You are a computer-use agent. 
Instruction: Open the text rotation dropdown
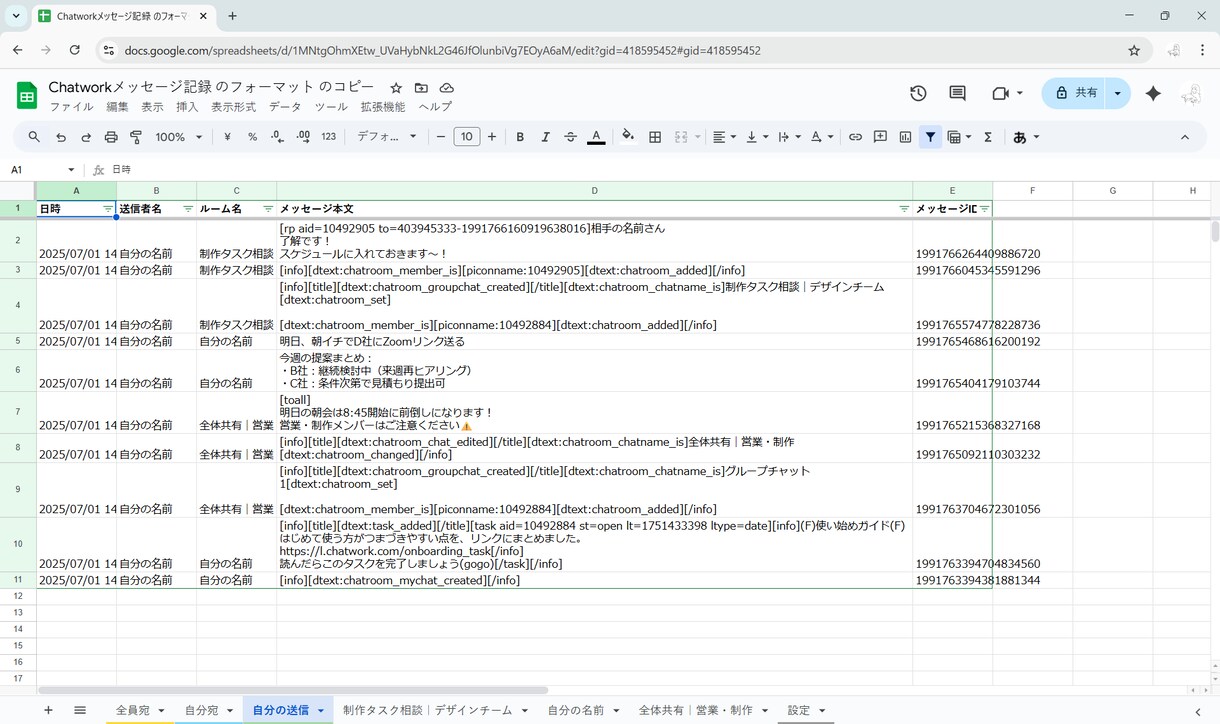(x=822, y=137)
